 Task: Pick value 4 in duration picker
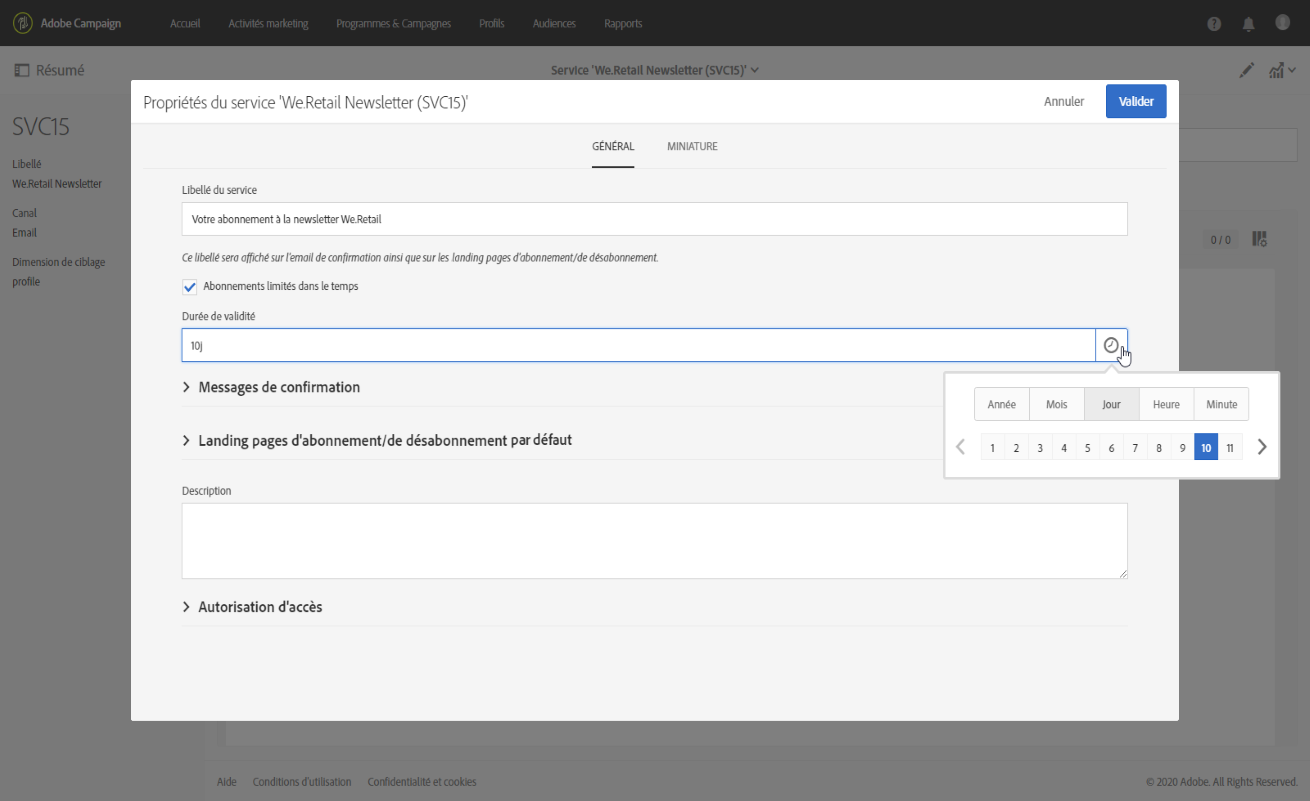pyautogui.click(x=1064, y=448)
